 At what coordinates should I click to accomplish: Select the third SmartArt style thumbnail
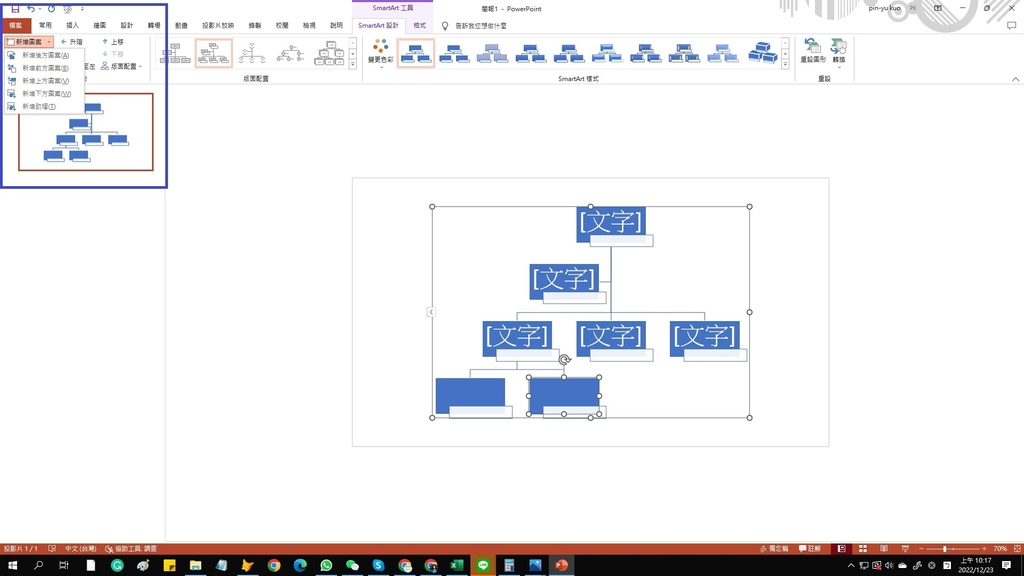(492, 53)
